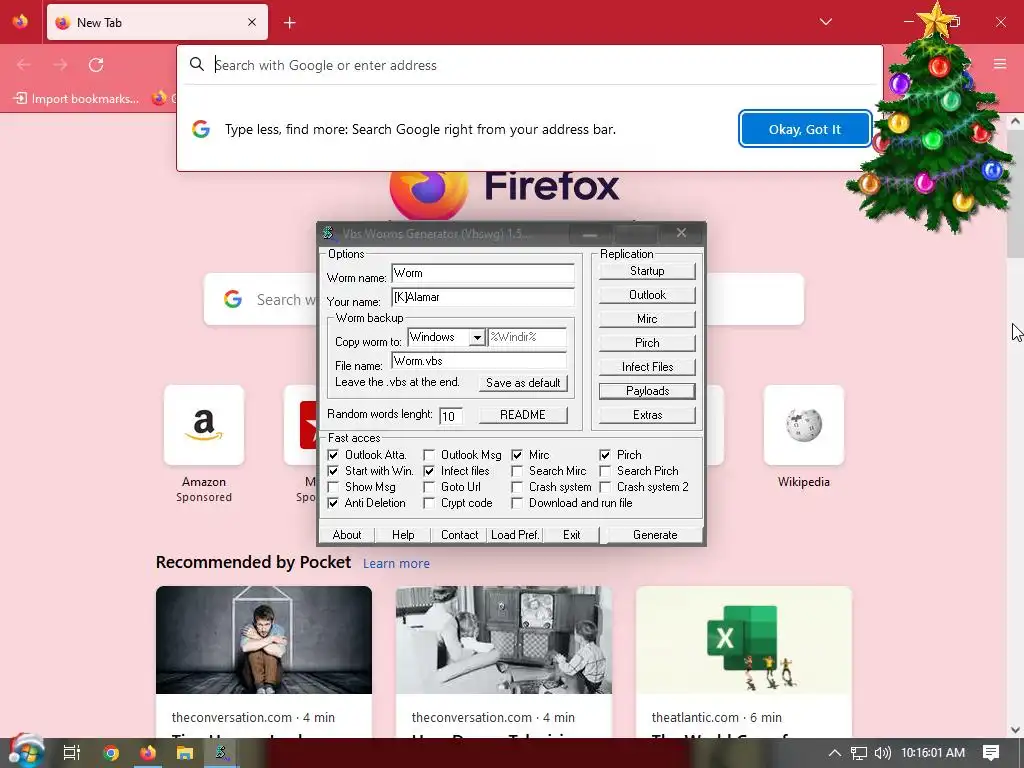Click Firefox taskbar icon

[x=148, y=753]
